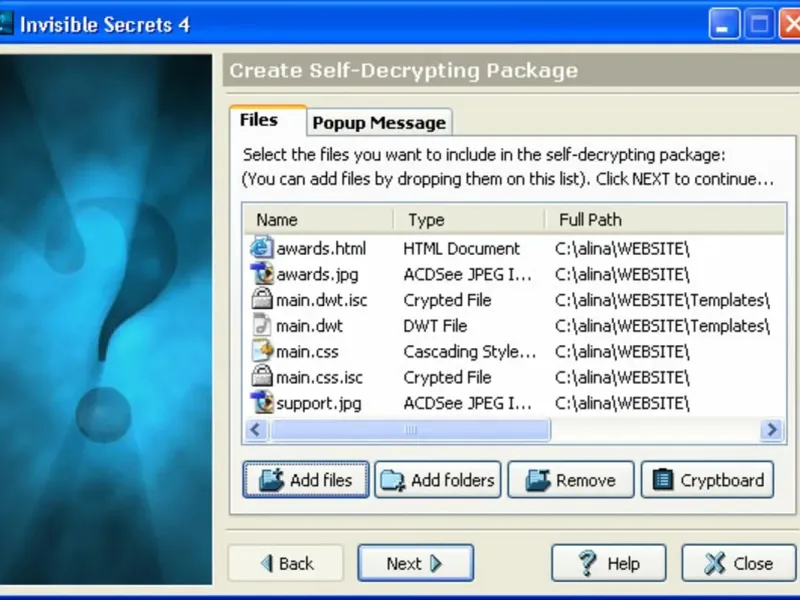Screen dimensions: 800x600
Task: Sort list by the Full Path column header
Action: click(665, 219)
